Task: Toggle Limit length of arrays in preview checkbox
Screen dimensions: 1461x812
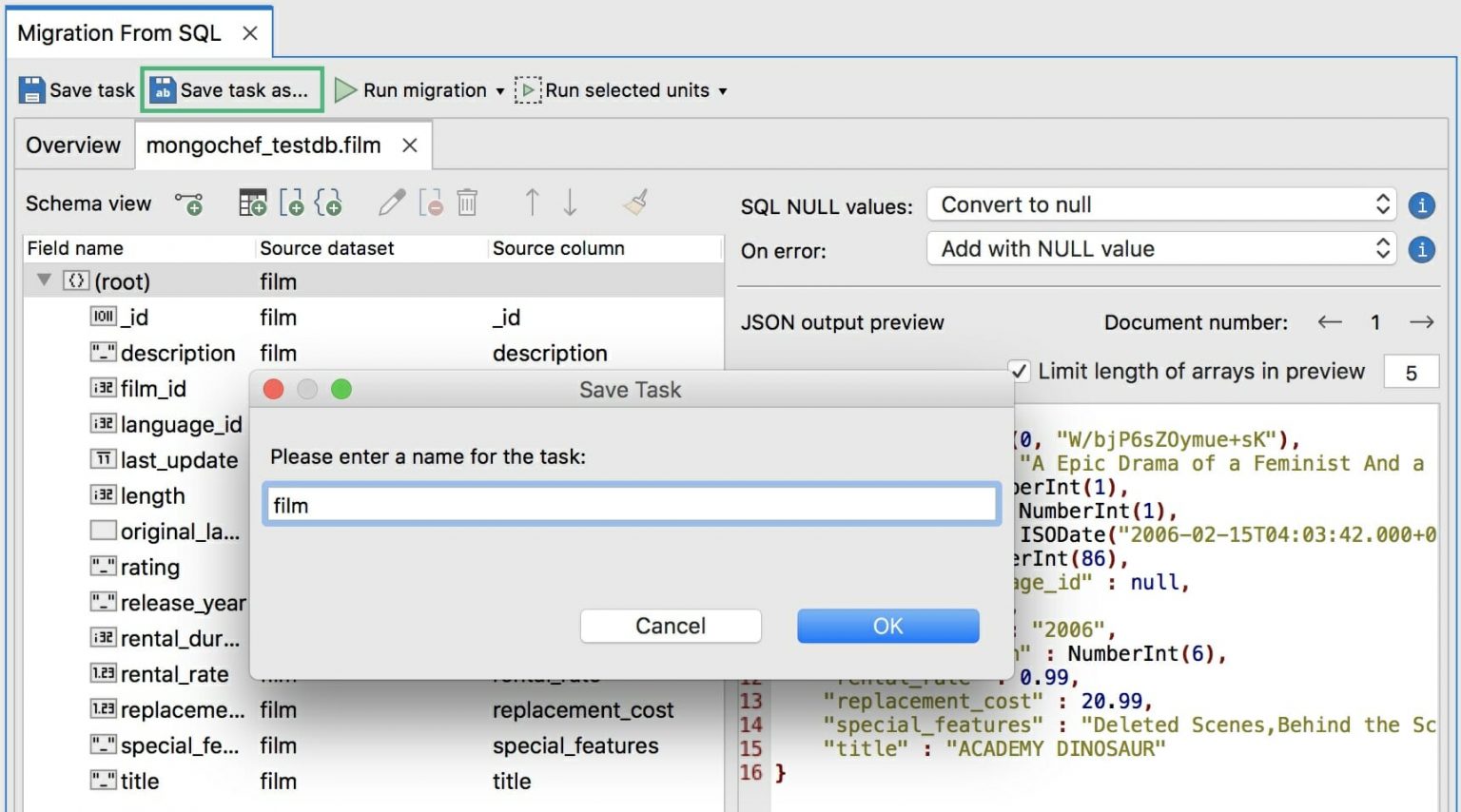Action: coord(1019,371)
